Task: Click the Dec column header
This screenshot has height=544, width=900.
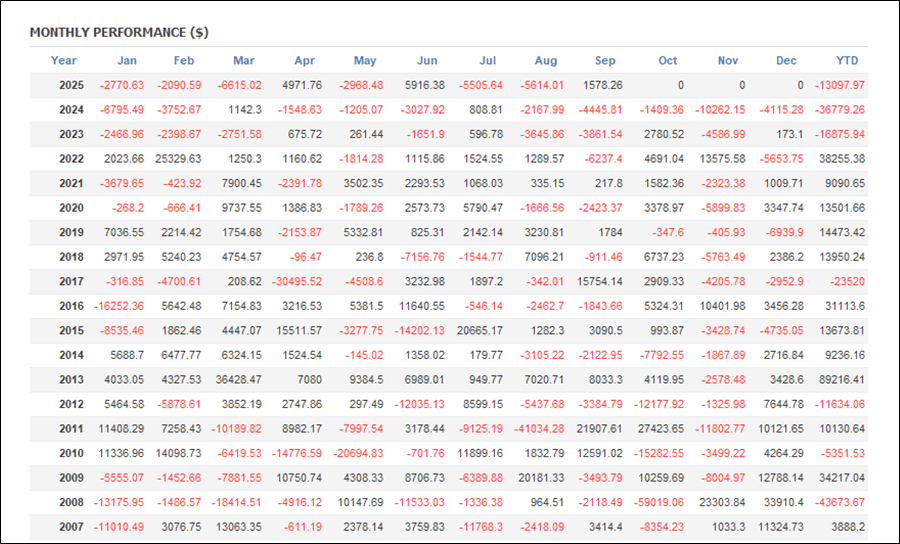Action: coord(787,61)
